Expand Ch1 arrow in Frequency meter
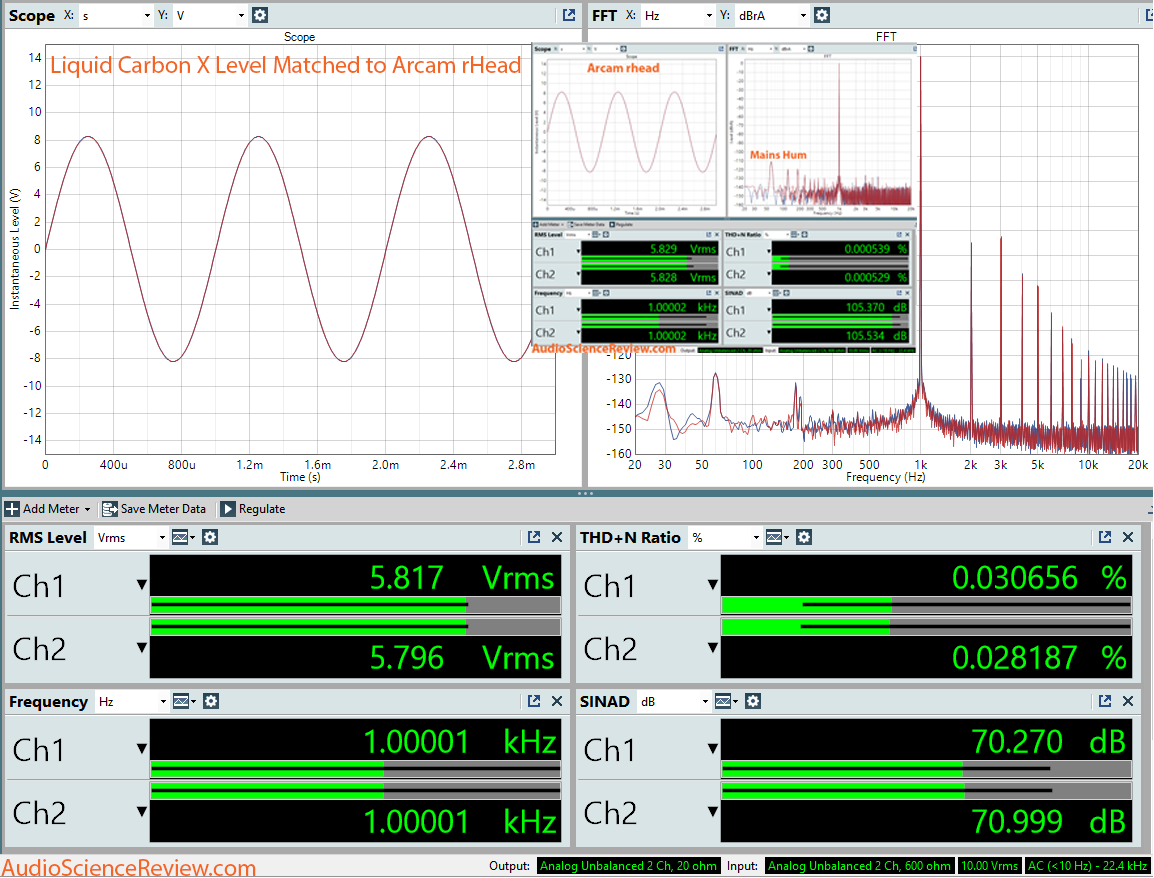Viewport: 1154px width, 878px height. tap(141, 749)
